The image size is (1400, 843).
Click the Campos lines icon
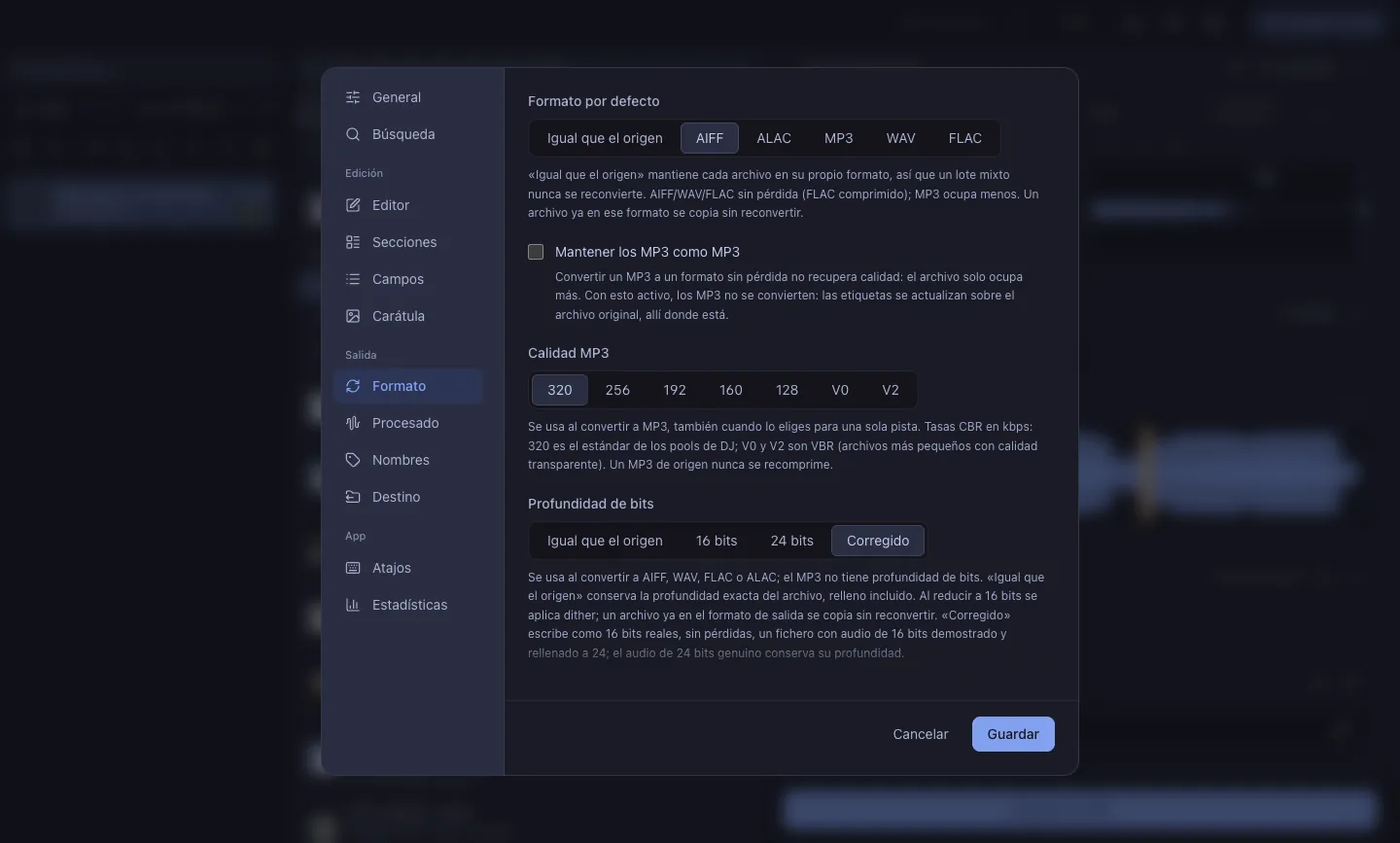click(x=353, y=279)
